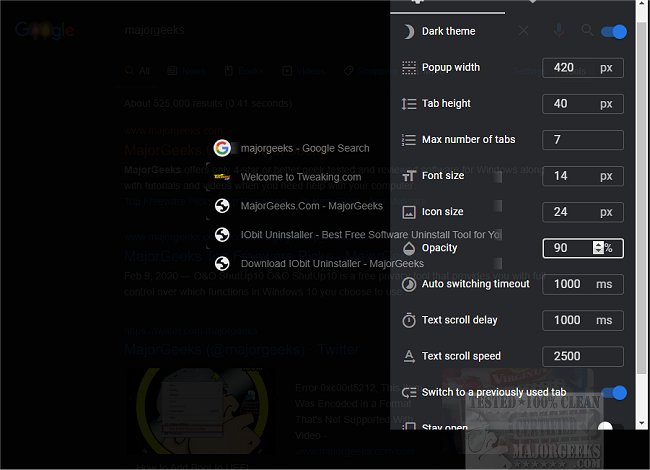
Task: Click the Text scroll speed field
Action: click(583, 356)
